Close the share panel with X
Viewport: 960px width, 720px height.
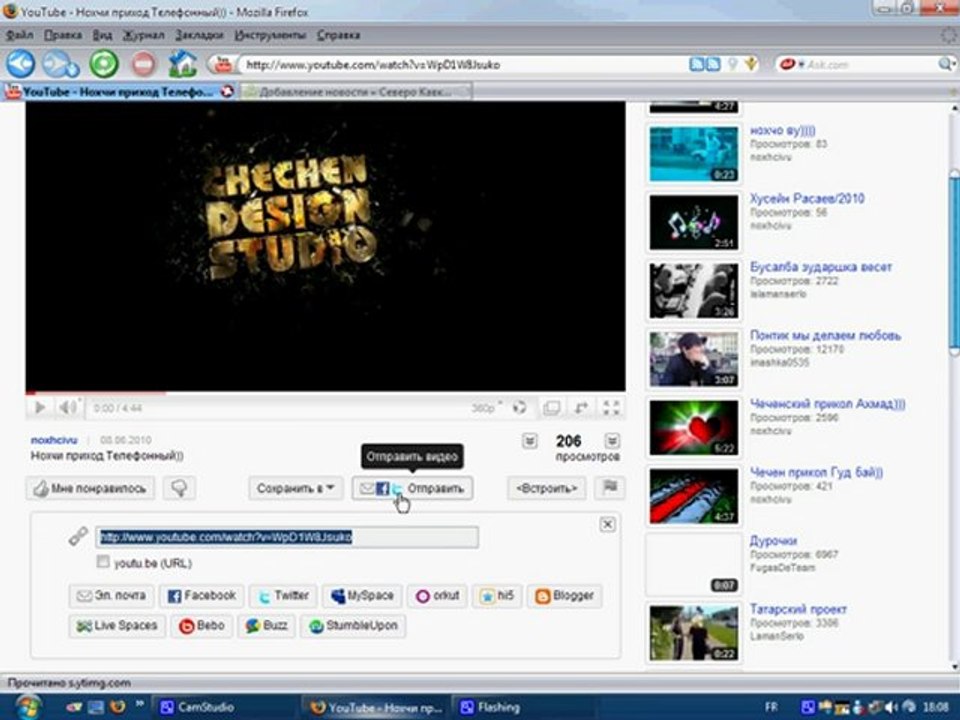click(607, 525)
